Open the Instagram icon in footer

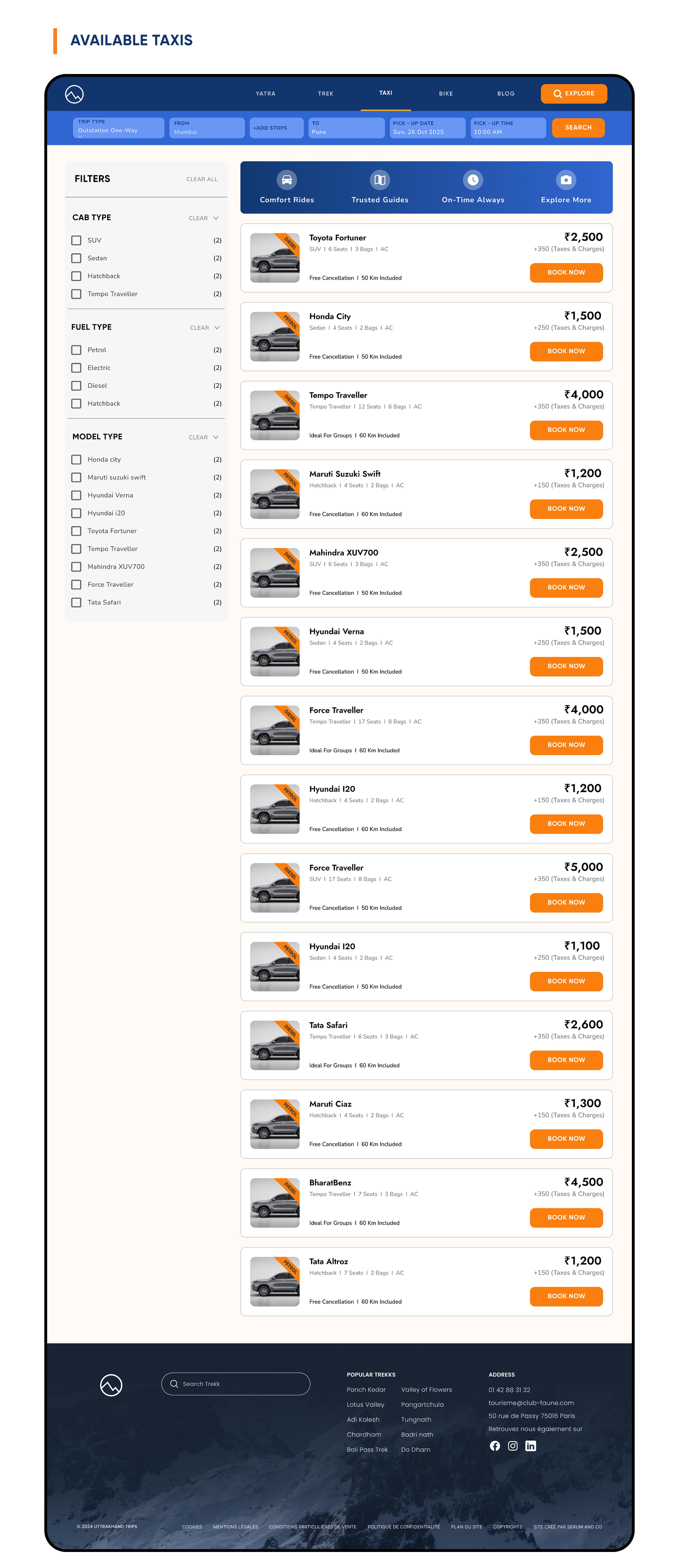(513, 1446)
